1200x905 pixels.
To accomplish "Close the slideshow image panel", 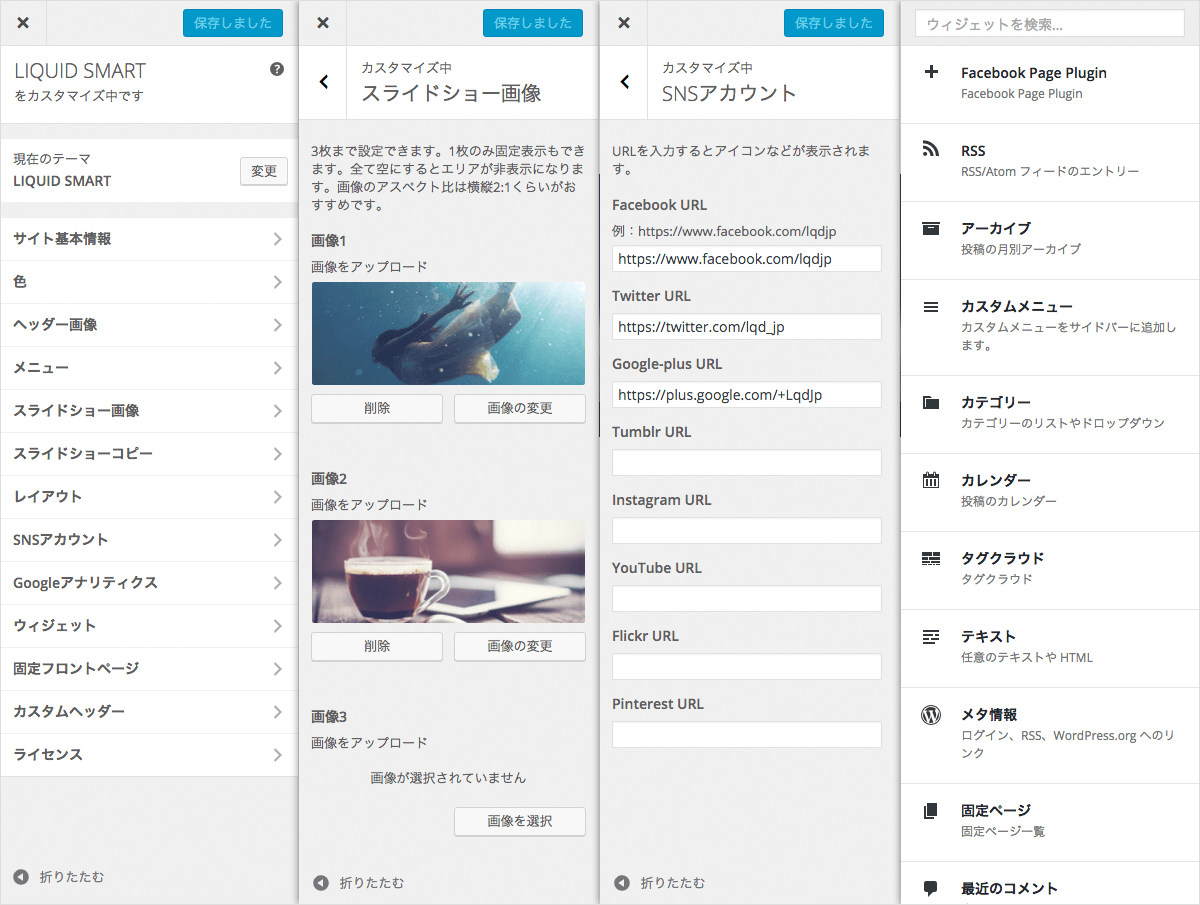I will [323, 23].
